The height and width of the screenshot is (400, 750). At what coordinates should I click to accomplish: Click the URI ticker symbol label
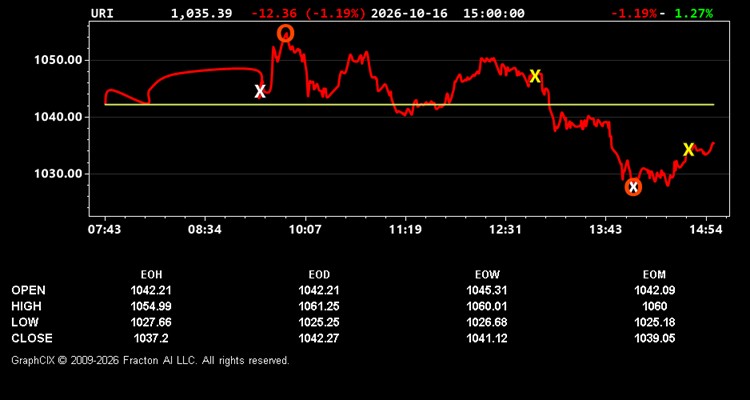pyautogui.click(x=102, y=13)
